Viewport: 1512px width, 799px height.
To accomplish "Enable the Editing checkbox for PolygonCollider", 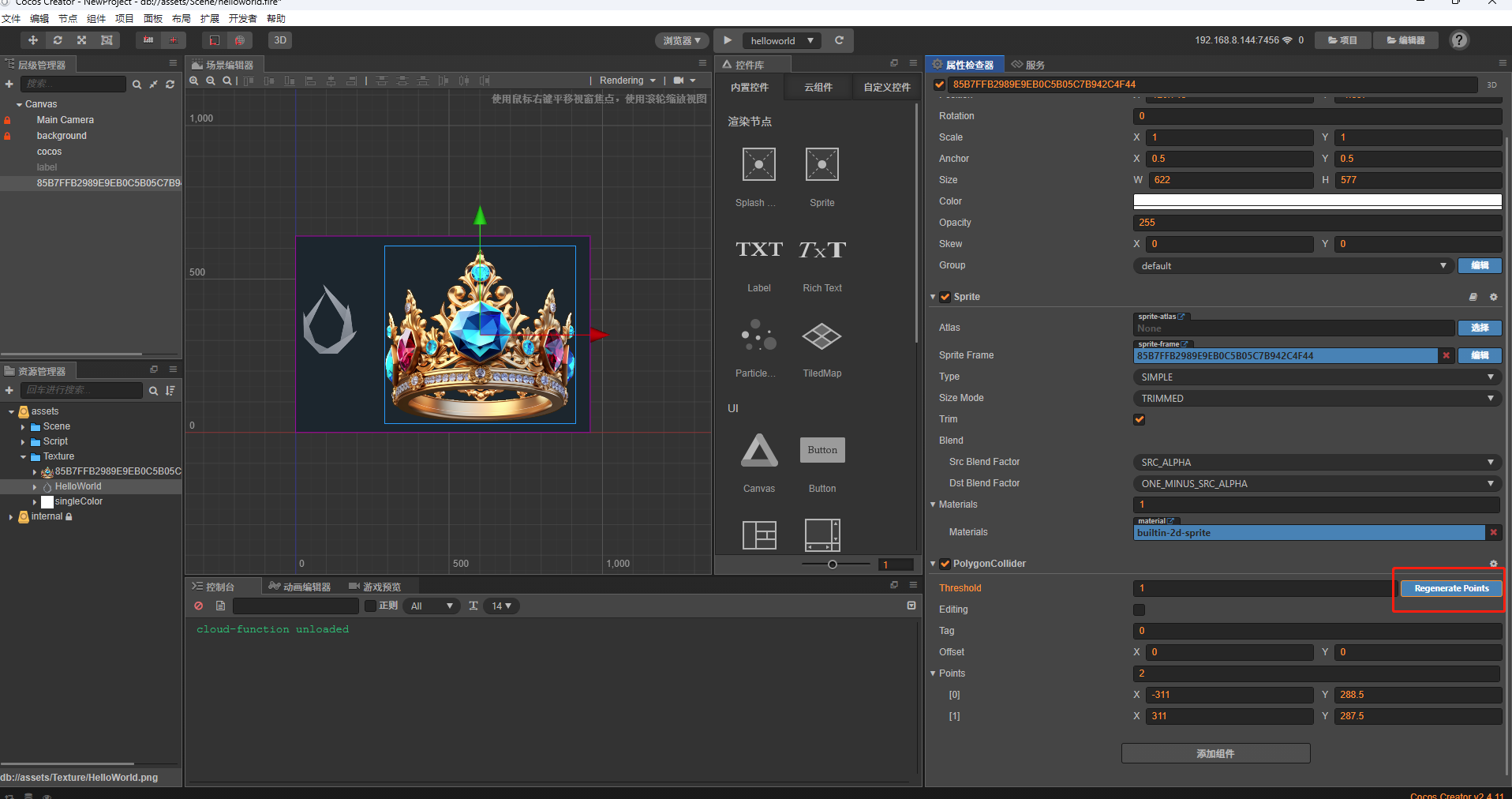I will [1140, 610].
